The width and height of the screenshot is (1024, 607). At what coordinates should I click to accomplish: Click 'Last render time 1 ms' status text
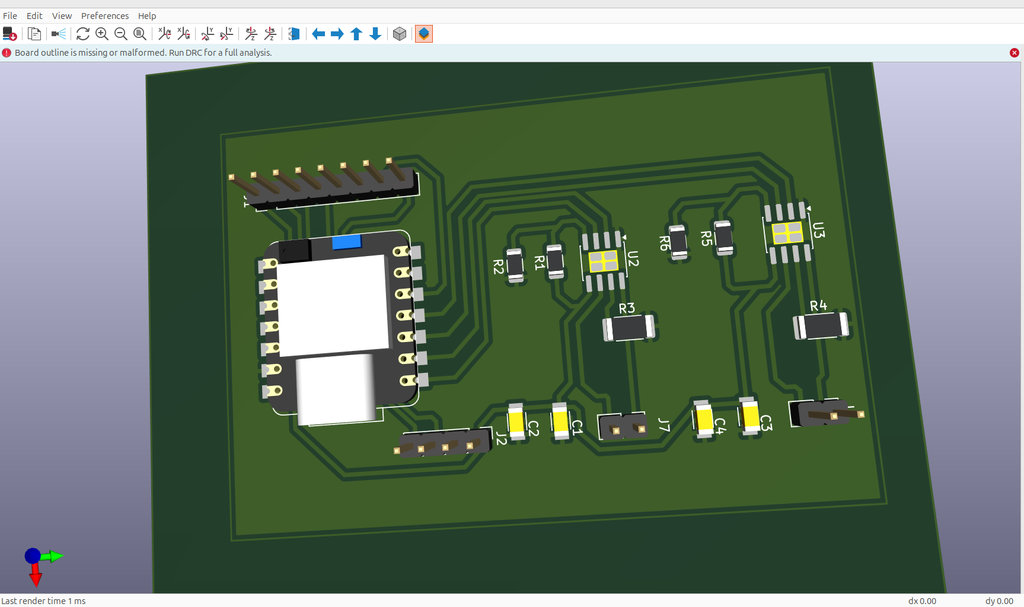43,600
